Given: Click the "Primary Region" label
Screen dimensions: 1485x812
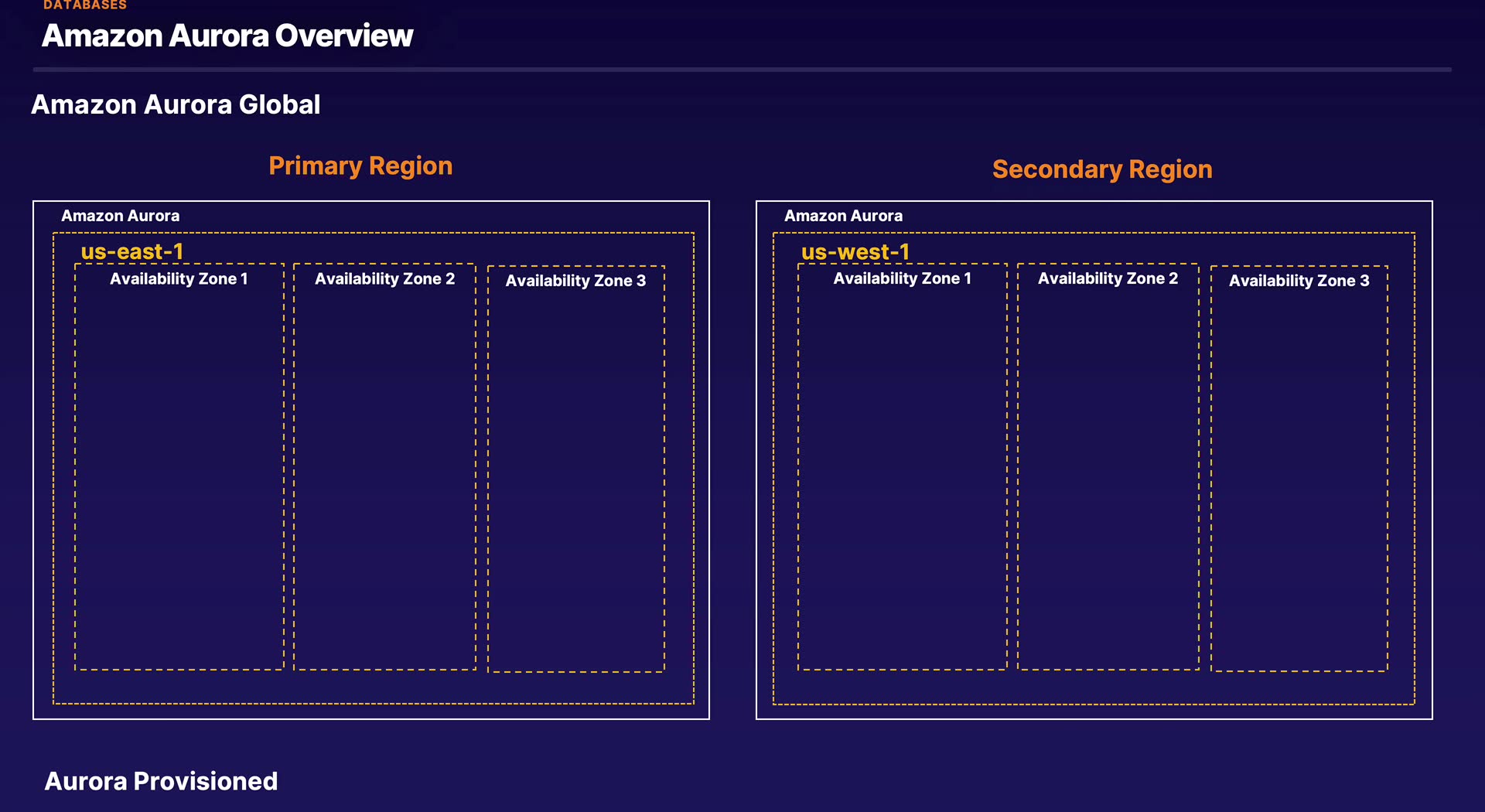Looking at the screenshot, I should pos(360,166).
